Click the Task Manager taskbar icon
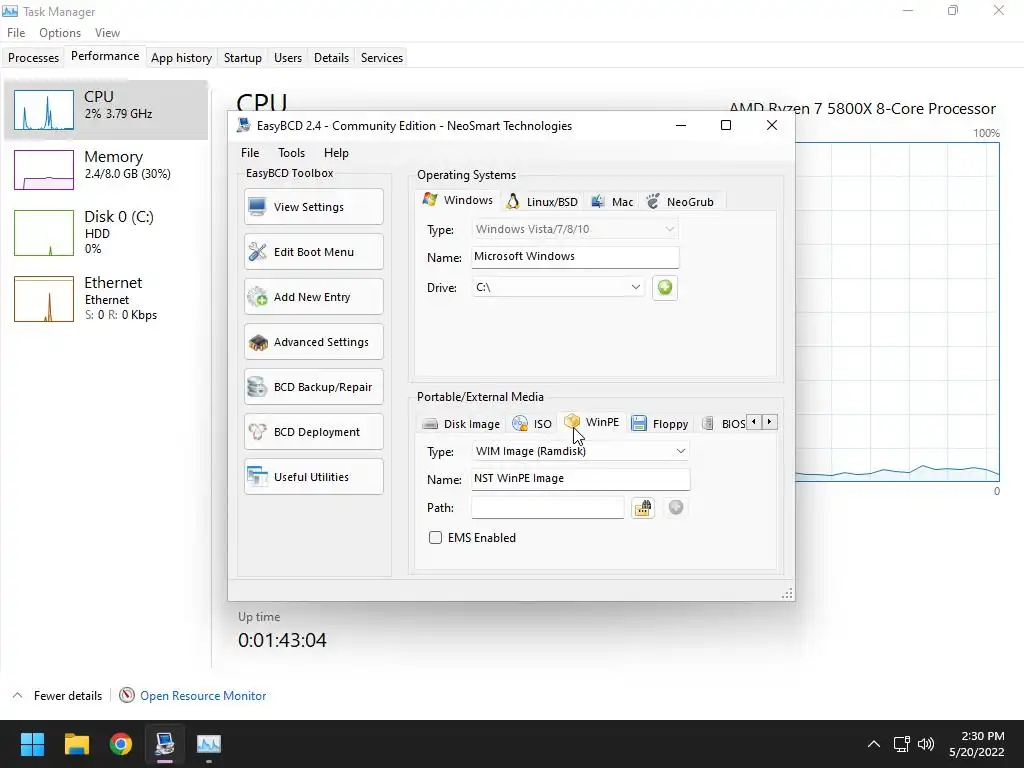The height and width of the screenshot is (768, 1024). 209,744
